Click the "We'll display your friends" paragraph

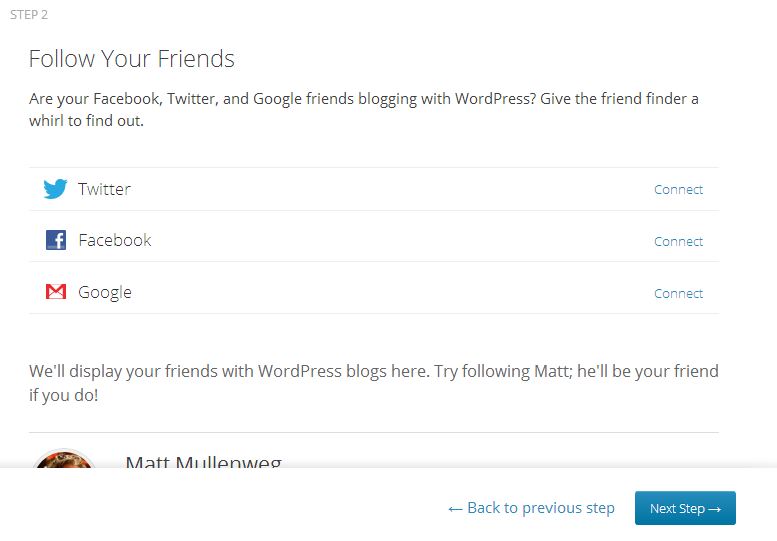click(x=374, y=382)
